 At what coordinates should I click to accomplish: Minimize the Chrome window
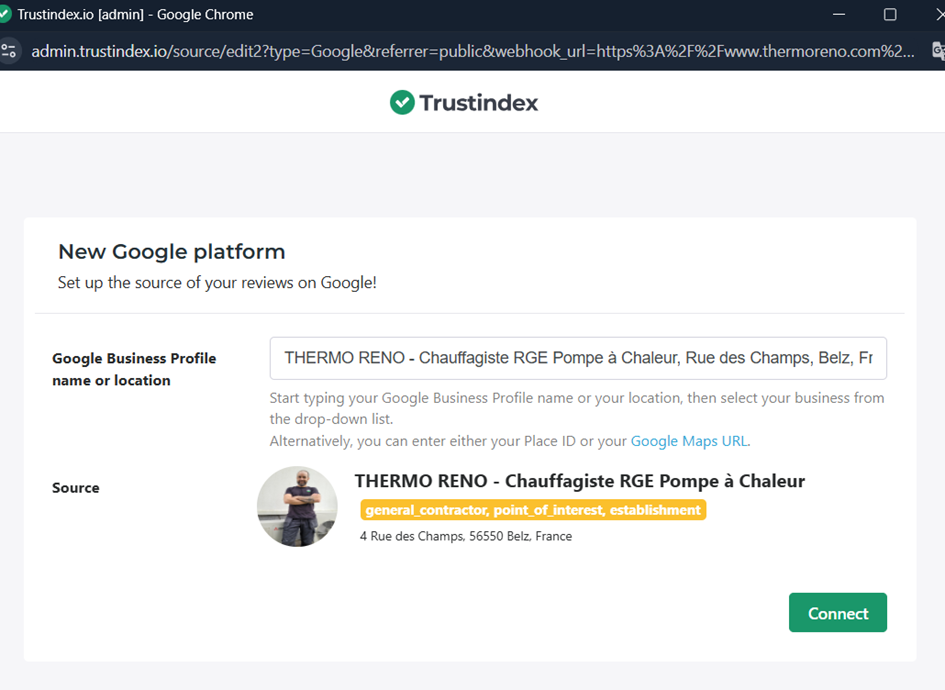(x=839, y=14)
